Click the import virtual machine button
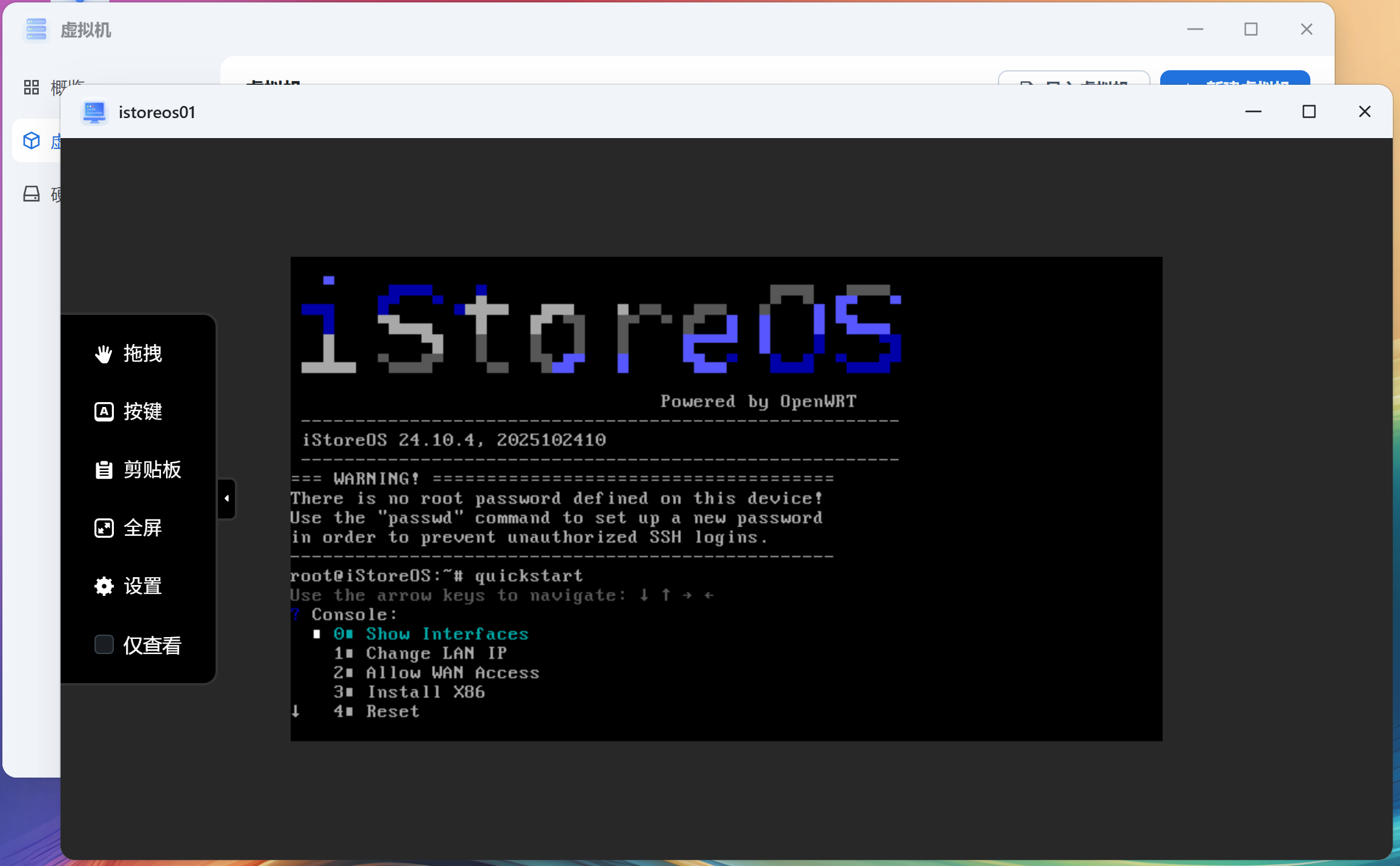 tap(1073, 79)
